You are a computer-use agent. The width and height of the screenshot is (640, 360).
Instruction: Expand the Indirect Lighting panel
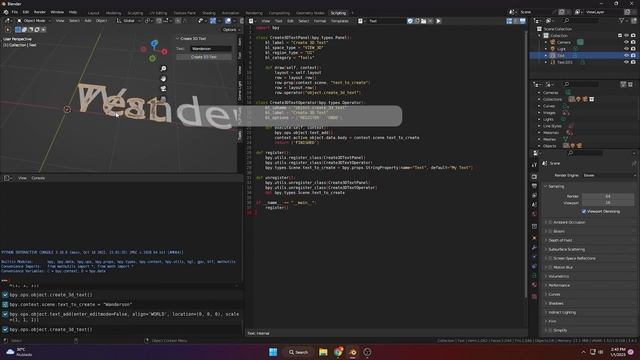562,312
